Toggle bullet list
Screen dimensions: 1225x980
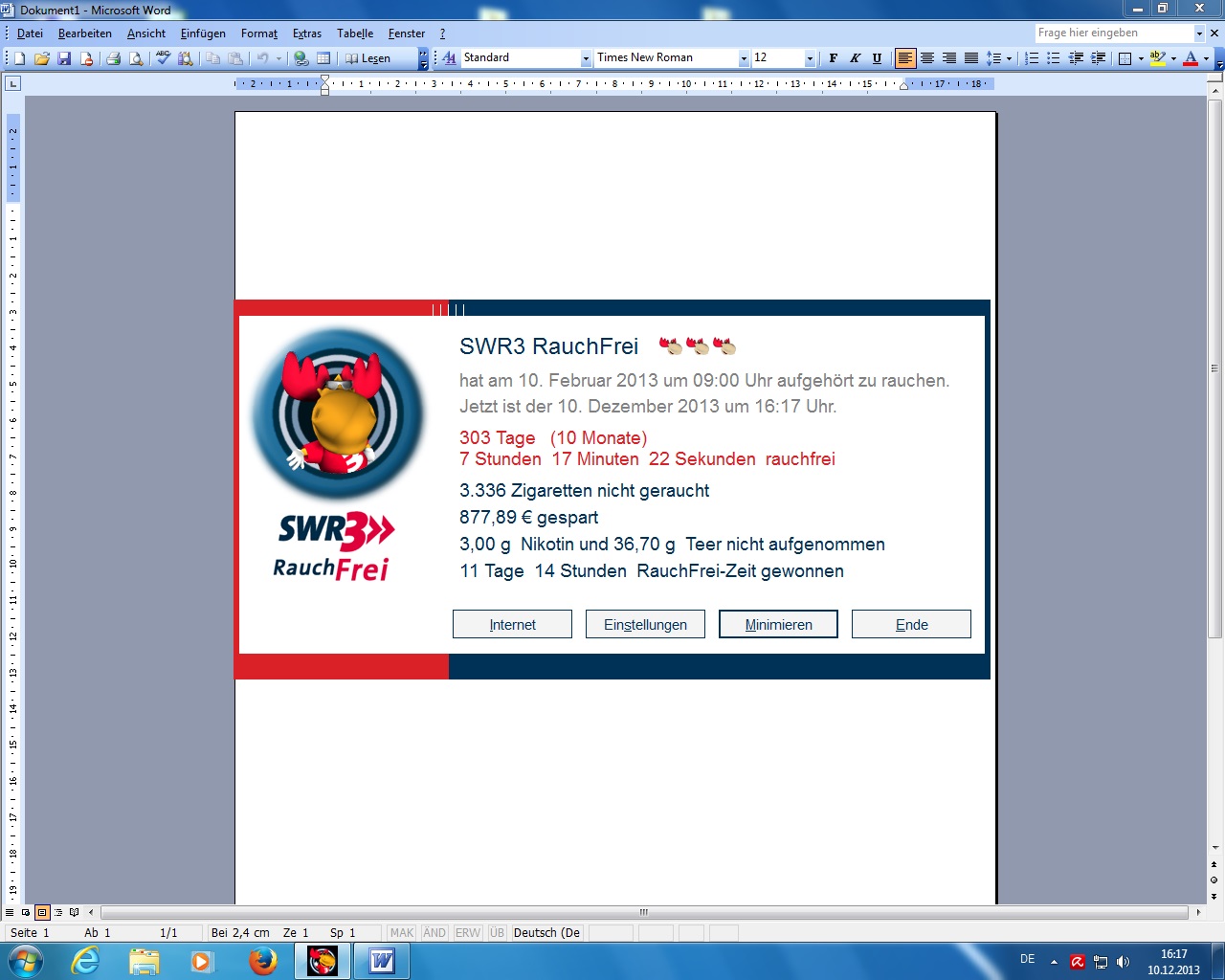[1054, 58]
